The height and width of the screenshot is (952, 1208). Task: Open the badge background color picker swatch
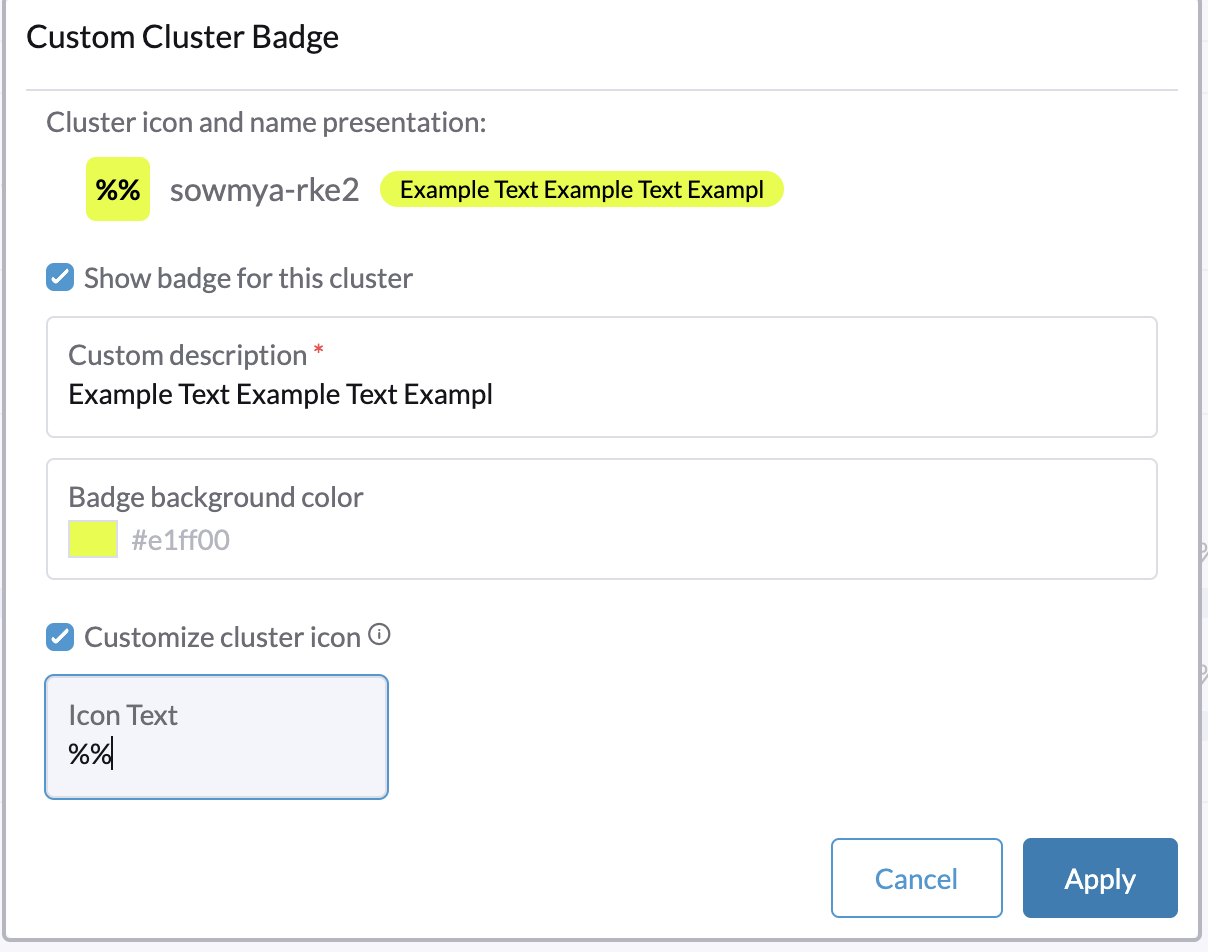pyautogui.click(x=92, y=539)
